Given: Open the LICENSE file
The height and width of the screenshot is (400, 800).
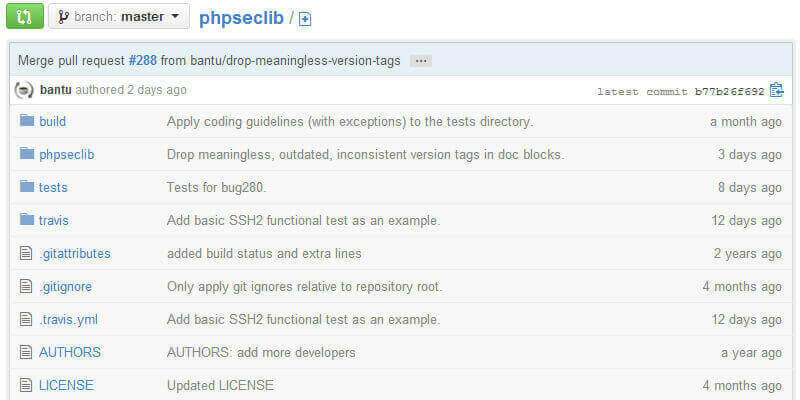Looking at the screenshot, I should pyautogui.click(x=66, y=385).
